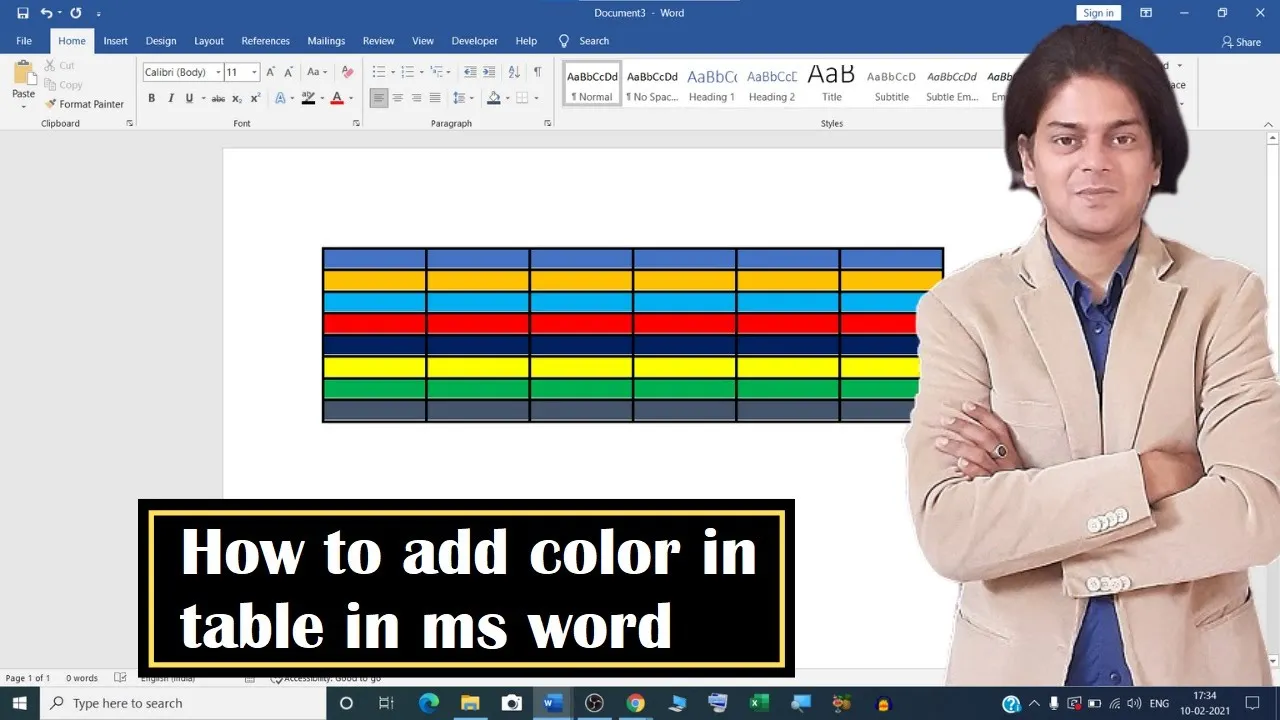This screenshot has height=720, width=1280.
Task: Click the Increase Font Size icon
Action: click(272, 72)
